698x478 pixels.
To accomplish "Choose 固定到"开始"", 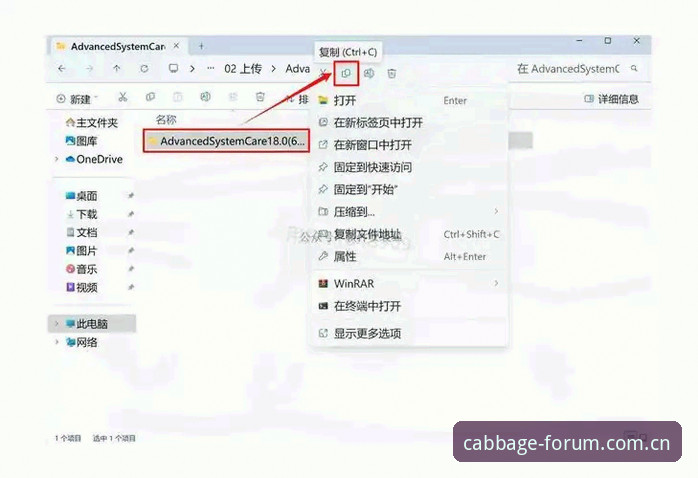I will 409,189.
